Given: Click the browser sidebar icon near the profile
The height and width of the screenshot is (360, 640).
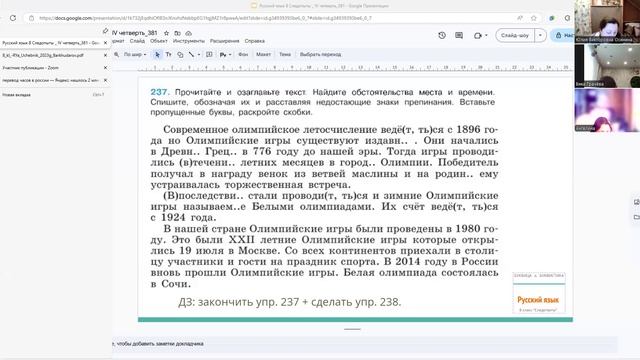Looking at the screenshot, I should (x=567, y=18).
